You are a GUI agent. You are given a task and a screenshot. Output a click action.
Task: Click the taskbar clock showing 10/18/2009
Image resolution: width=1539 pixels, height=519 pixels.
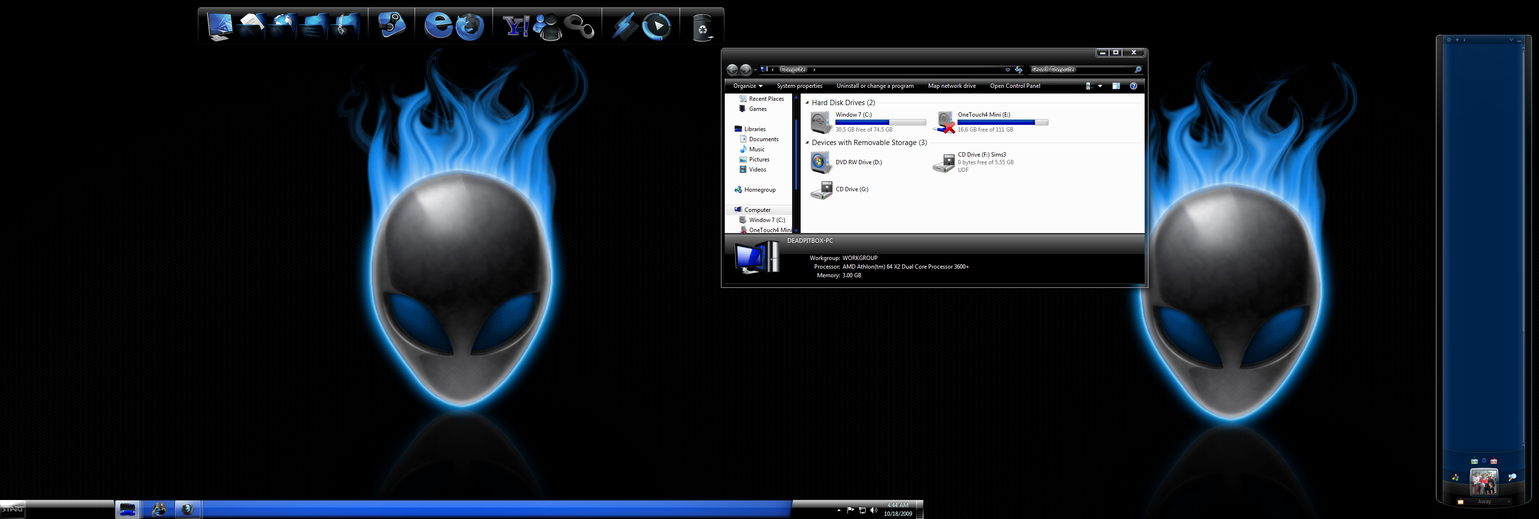point(898,509)
